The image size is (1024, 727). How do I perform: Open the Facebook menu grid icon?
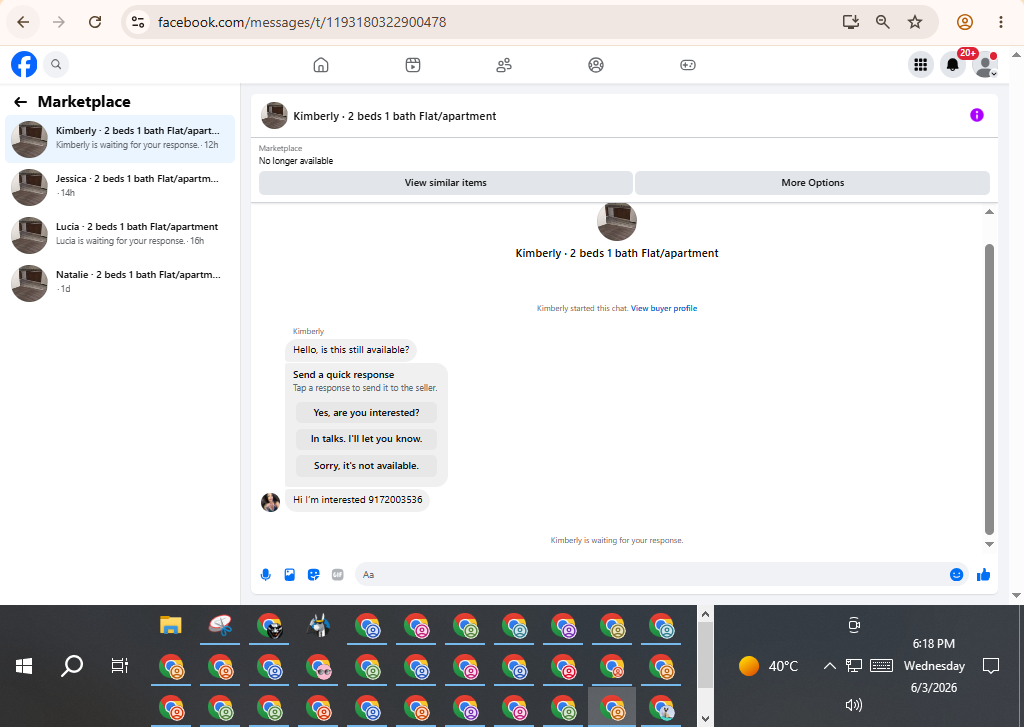921,65
